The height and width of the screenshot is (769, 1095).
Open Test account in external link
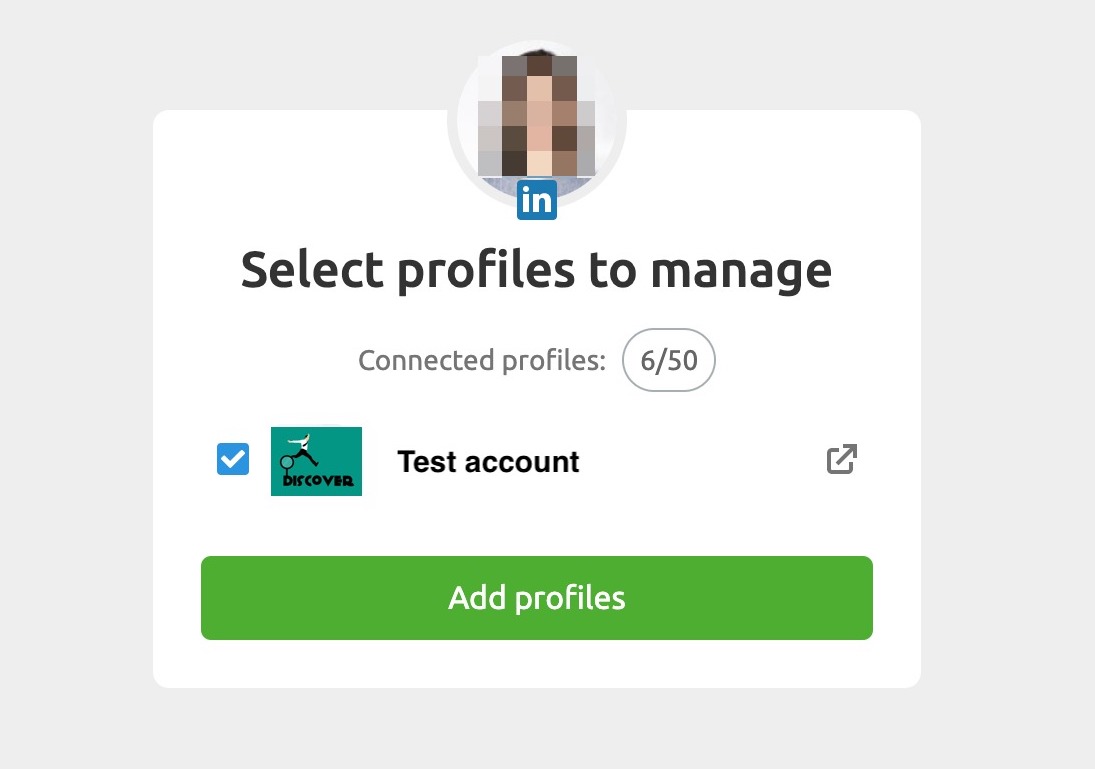[842, 460]
